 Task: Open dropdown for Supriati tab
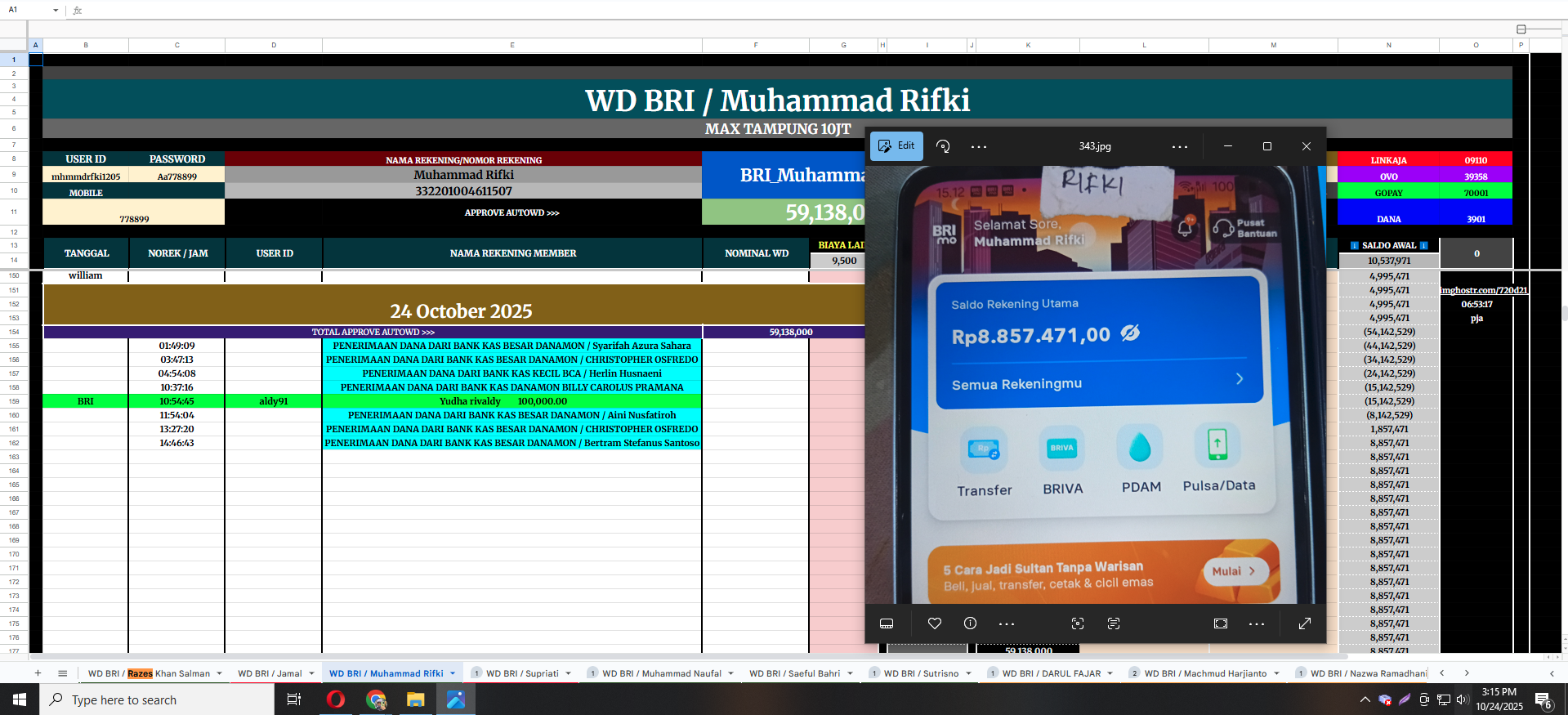568,674
